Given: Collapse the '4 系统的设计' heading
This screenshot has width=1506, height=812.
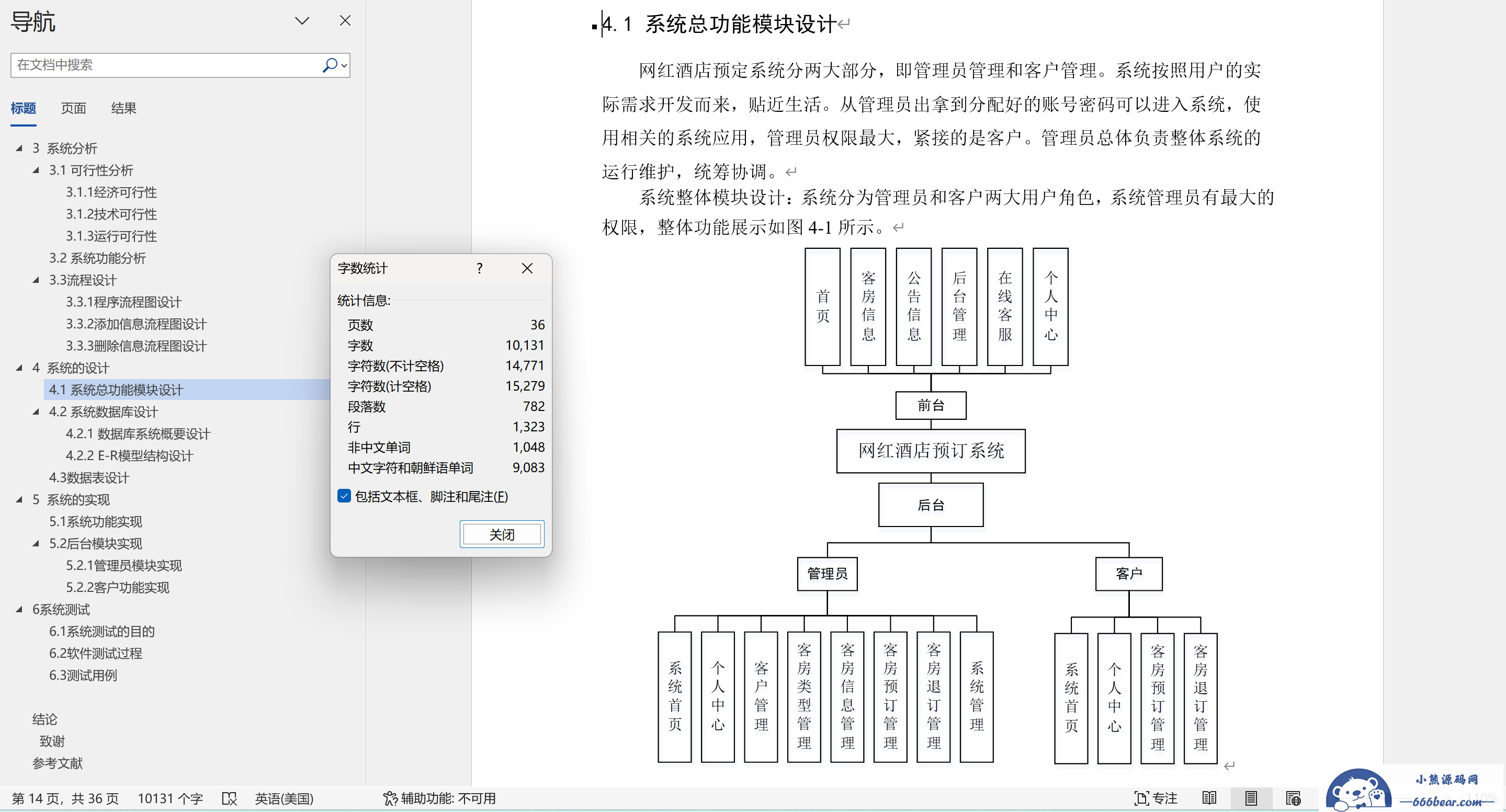Looking at the screenshot, I should pos(19,368).
